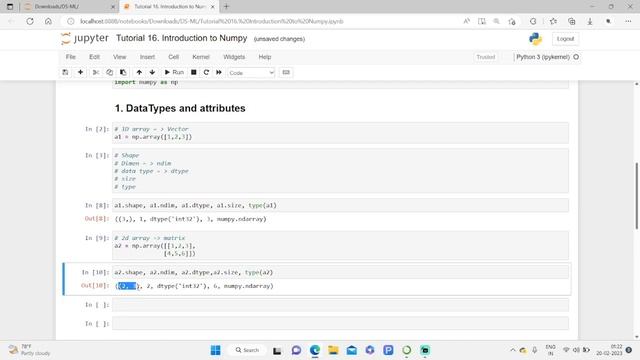Screen dimensions: 640x360
Task: Click the DataTypes and attributes heading
Action: click(x=180, y=108)
